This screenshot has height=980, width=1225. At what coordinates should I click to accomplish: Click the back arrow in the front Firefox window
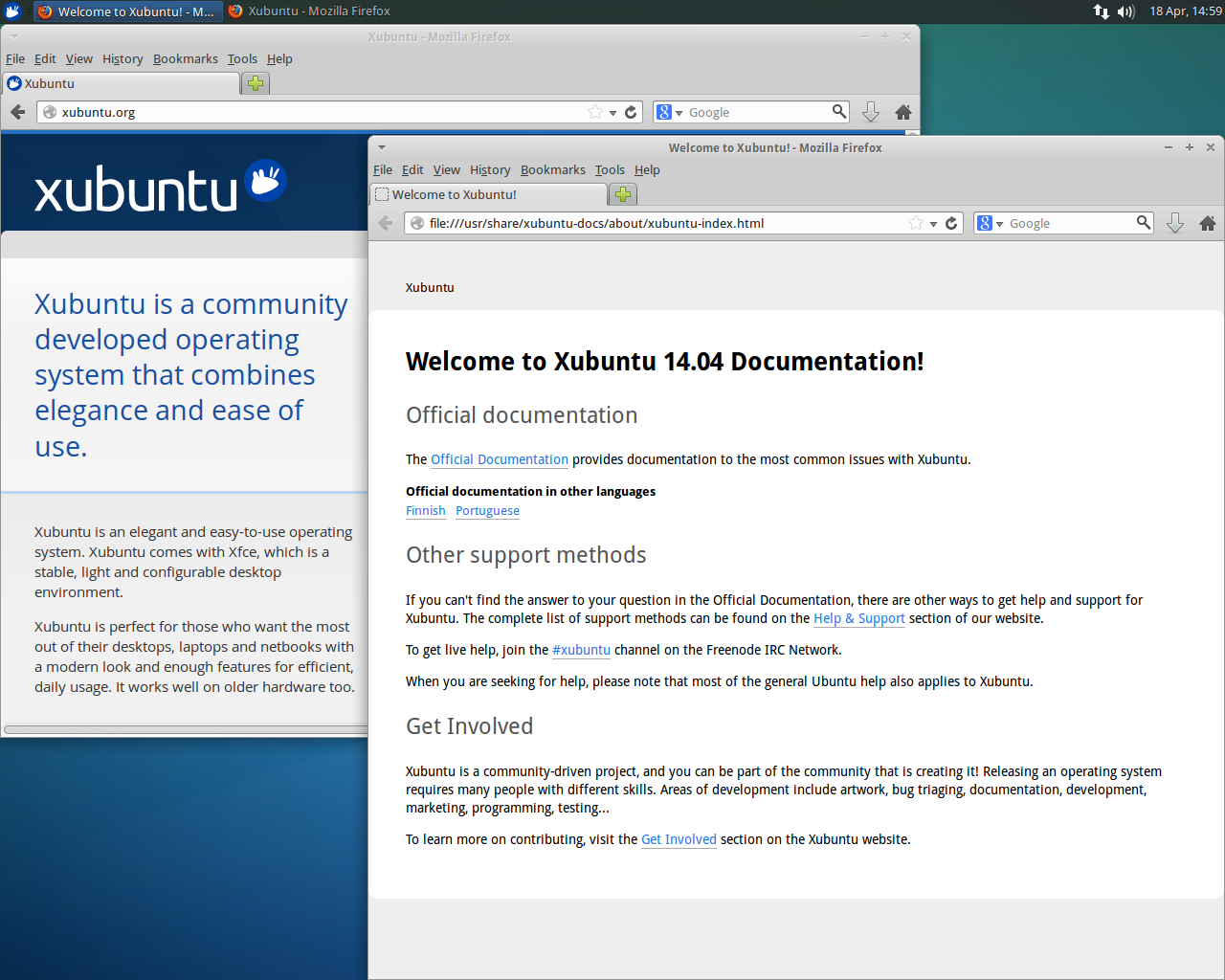click(386, 223)
